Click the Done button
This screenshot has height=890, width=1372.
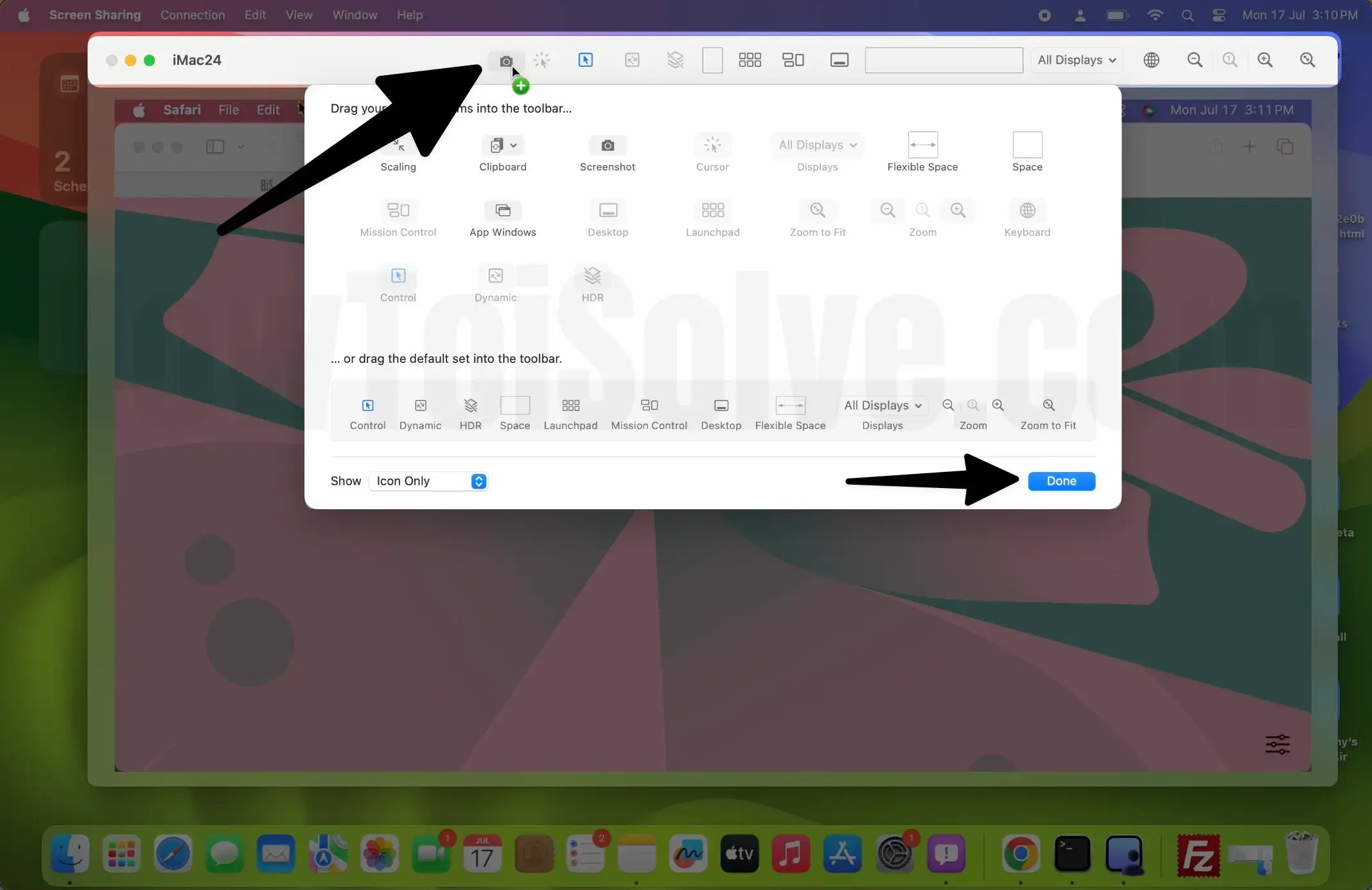coord(1061,481)
